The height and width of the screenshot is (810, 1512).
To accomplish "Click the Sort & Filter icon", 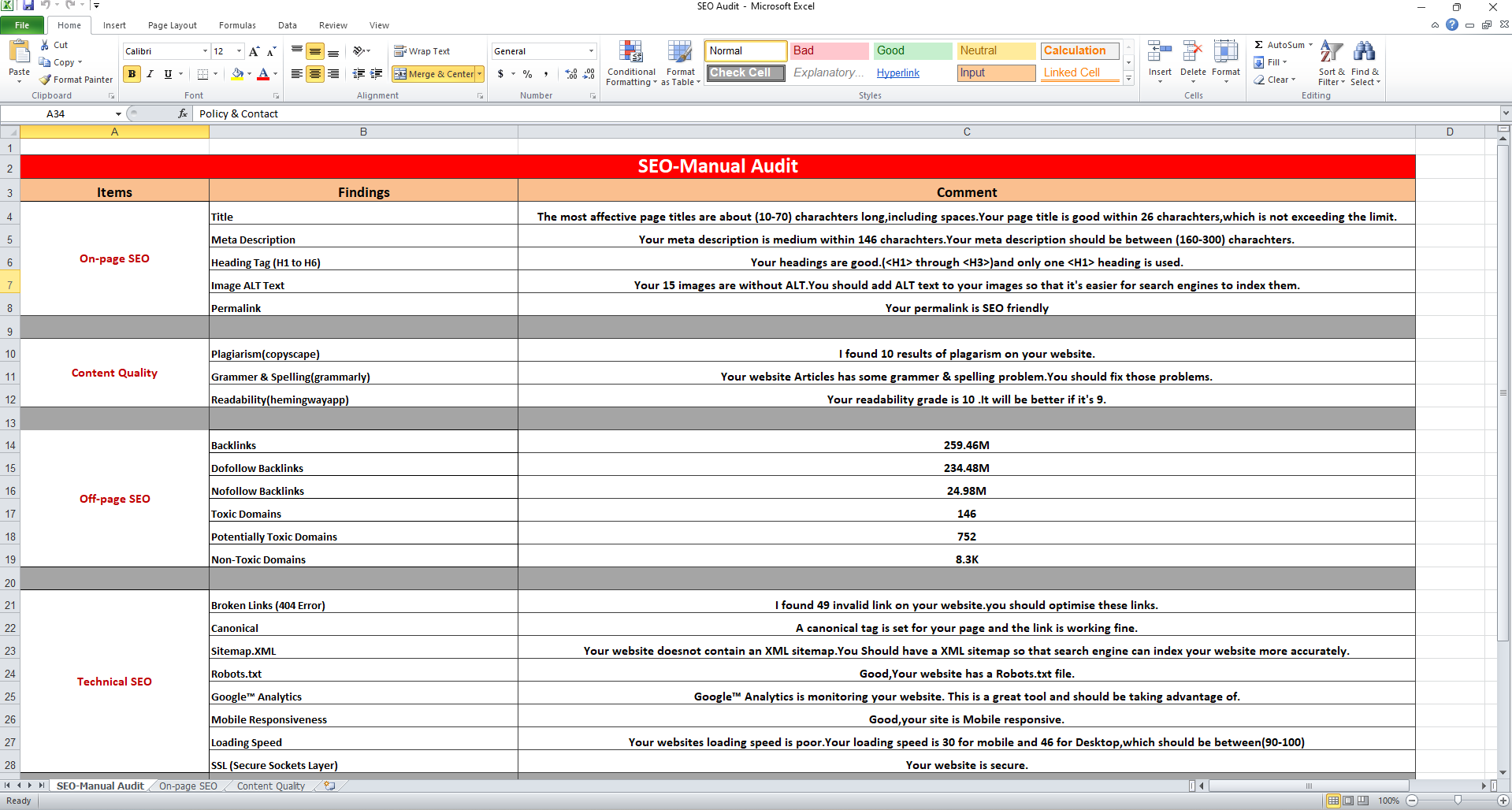I will coord(1331,63).
